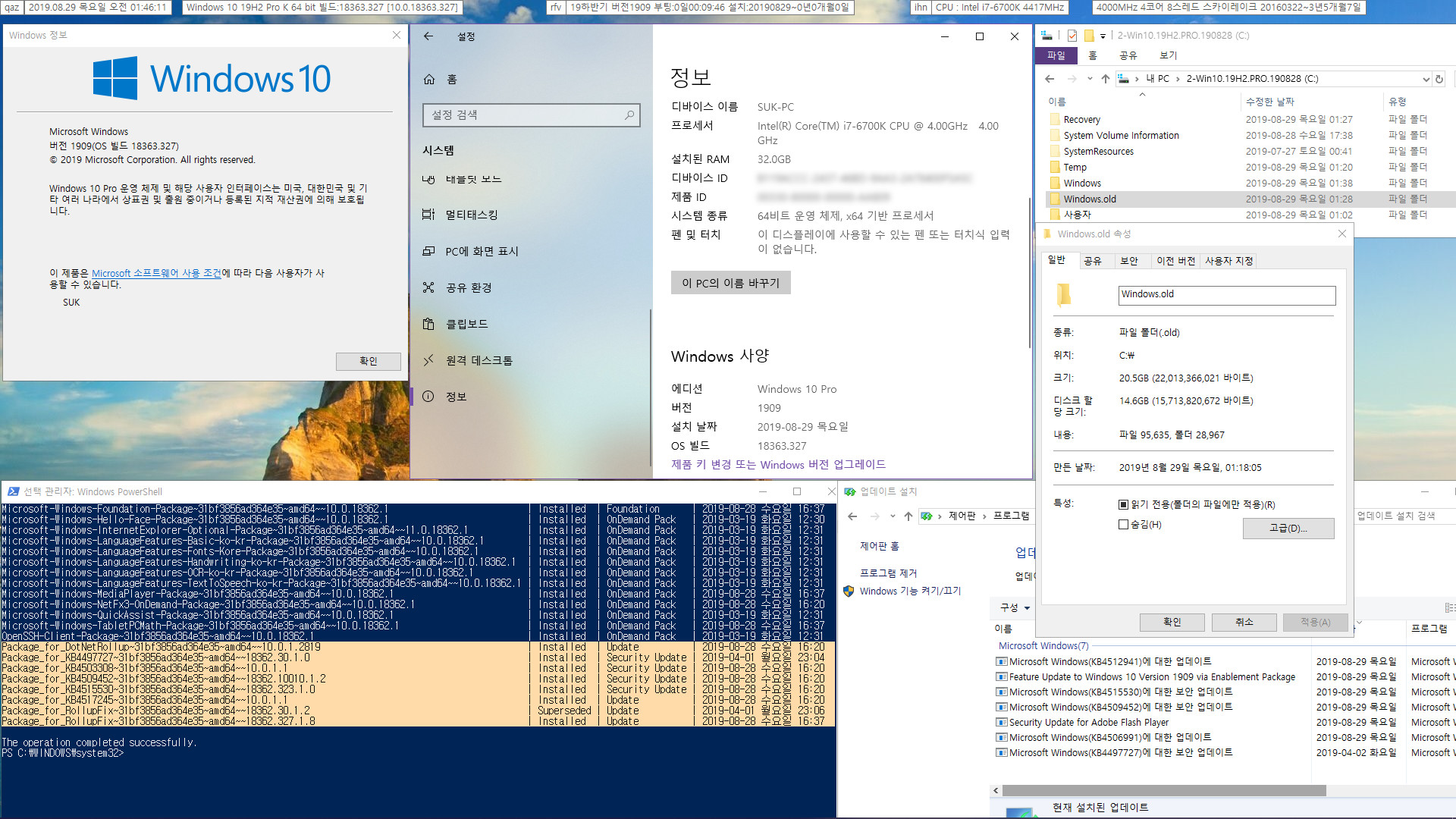This screenshot has height=819, width=1456.
Task: Click Windows.old folder icon in Explorer list
Action: [x=1055, y=199]
